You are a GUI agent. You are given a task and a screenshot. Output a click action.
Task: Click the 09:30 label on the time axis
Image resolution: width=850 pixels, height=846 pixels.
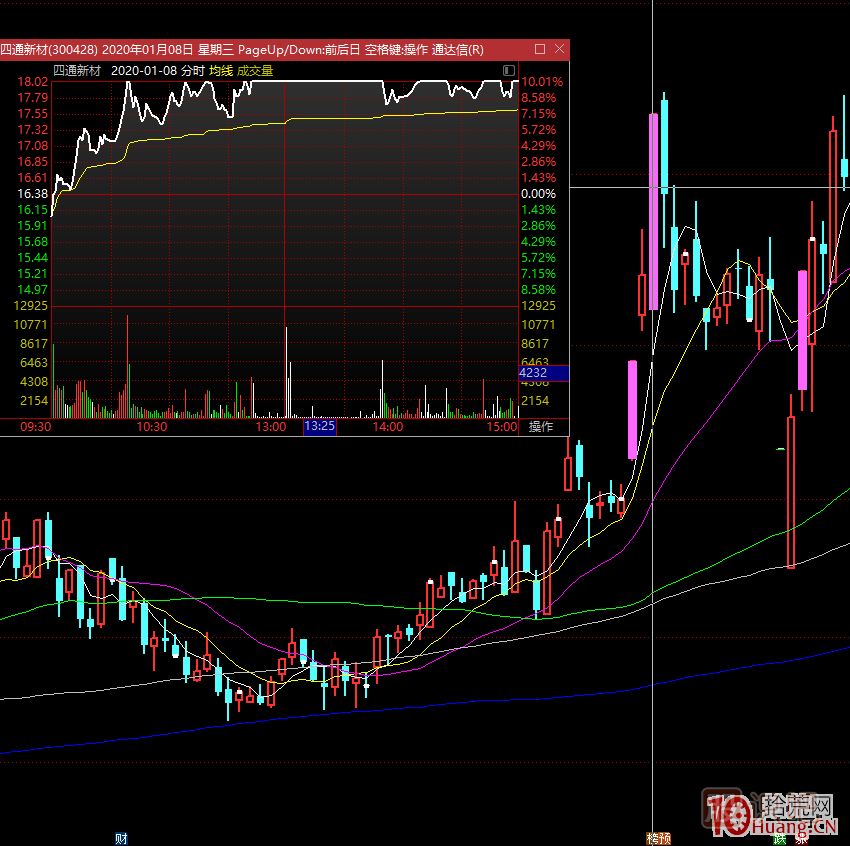[x=36, y=427]
